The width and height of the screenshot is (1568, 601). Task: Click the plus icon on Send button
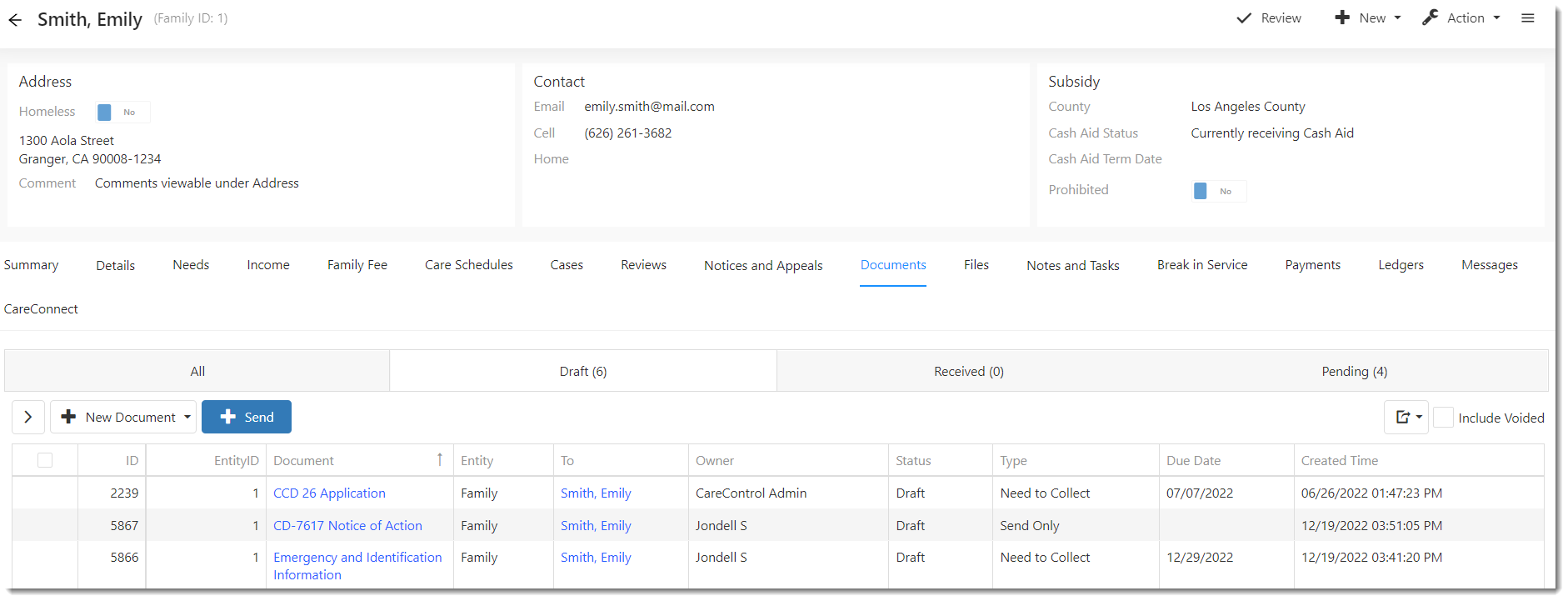tap(227, 417)
